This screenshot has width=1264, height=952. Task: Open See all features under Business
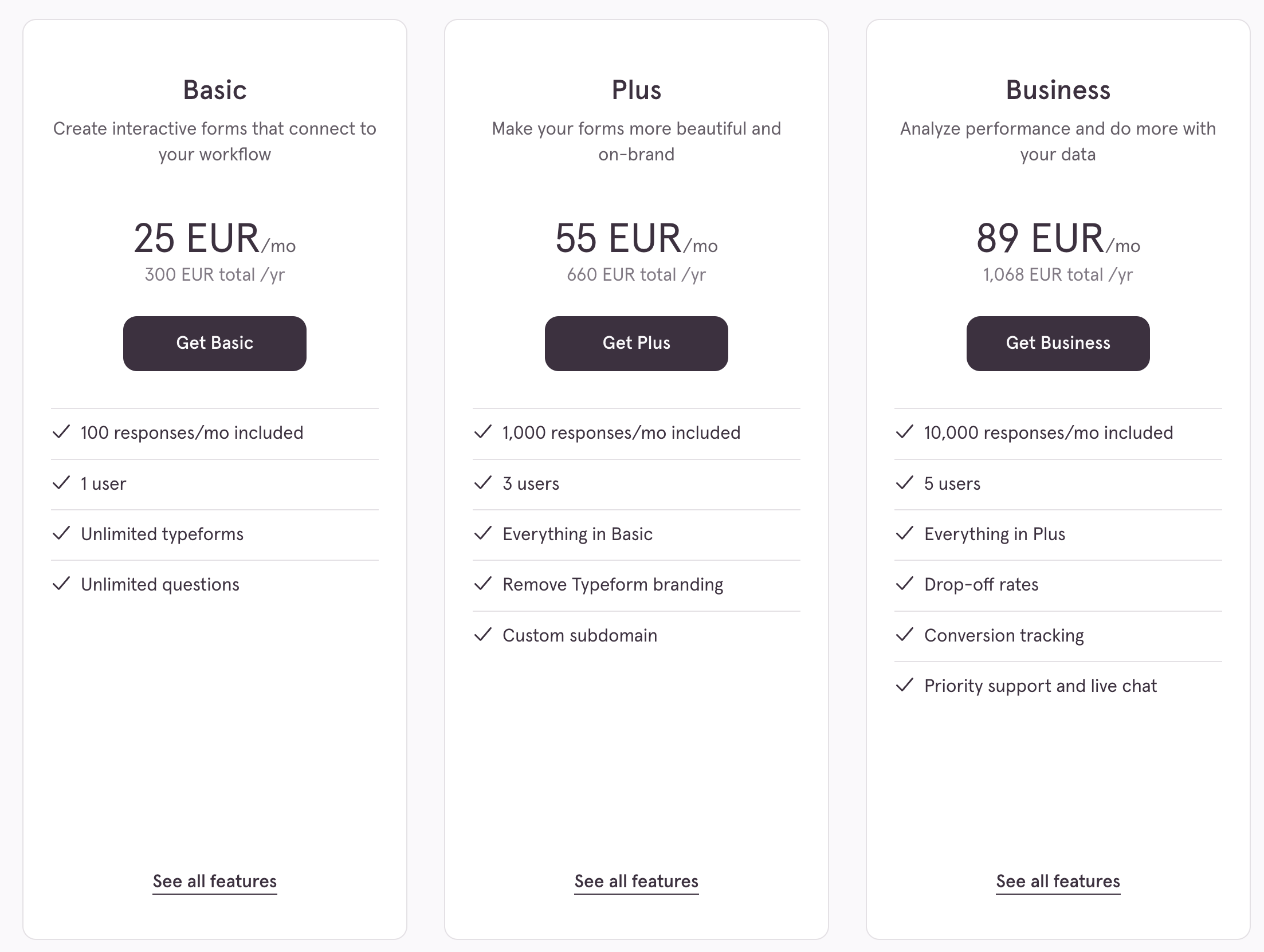[x=1058, y=881]
